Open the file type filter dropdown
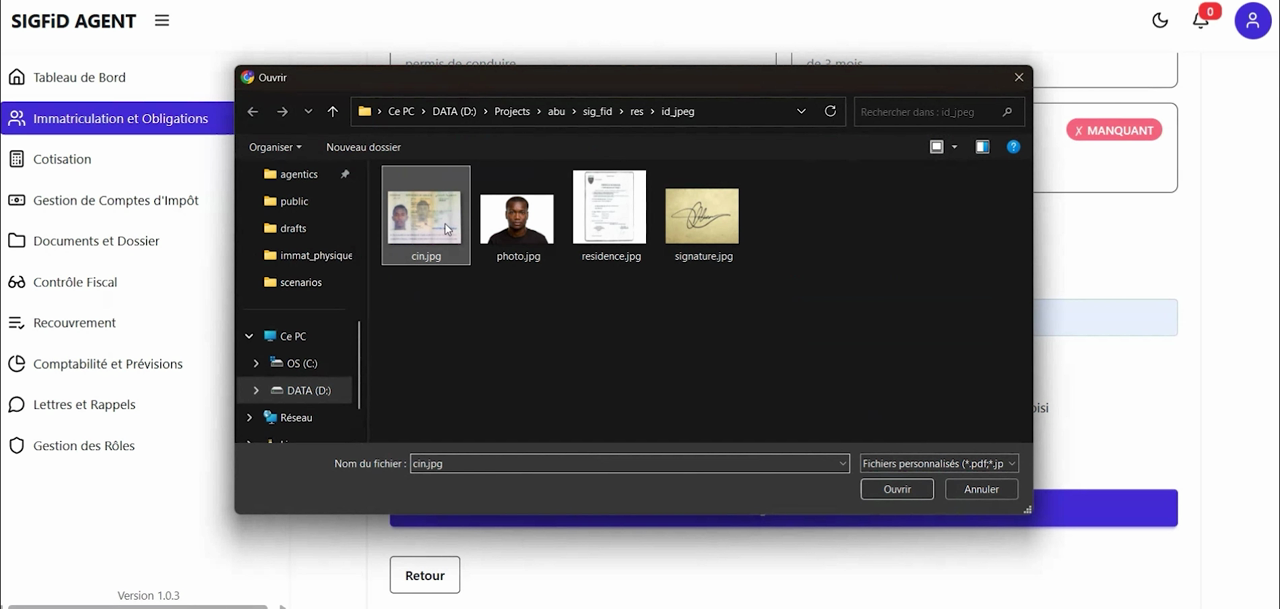The height and width of the screenshot is (609, 1280). [x=939, y=463]
